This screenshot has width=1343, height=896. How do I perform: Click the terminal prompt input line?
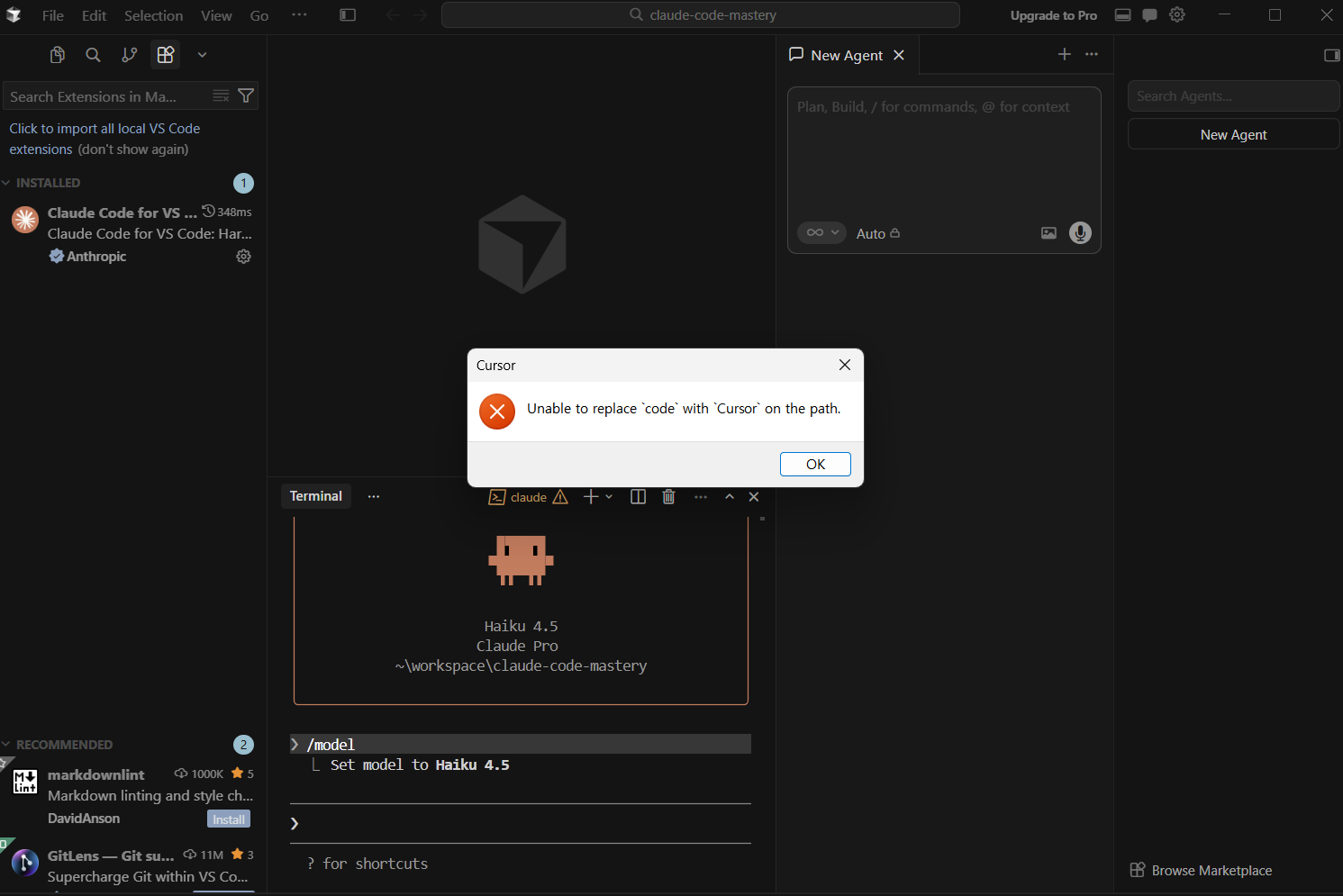[x=521, y=823]
